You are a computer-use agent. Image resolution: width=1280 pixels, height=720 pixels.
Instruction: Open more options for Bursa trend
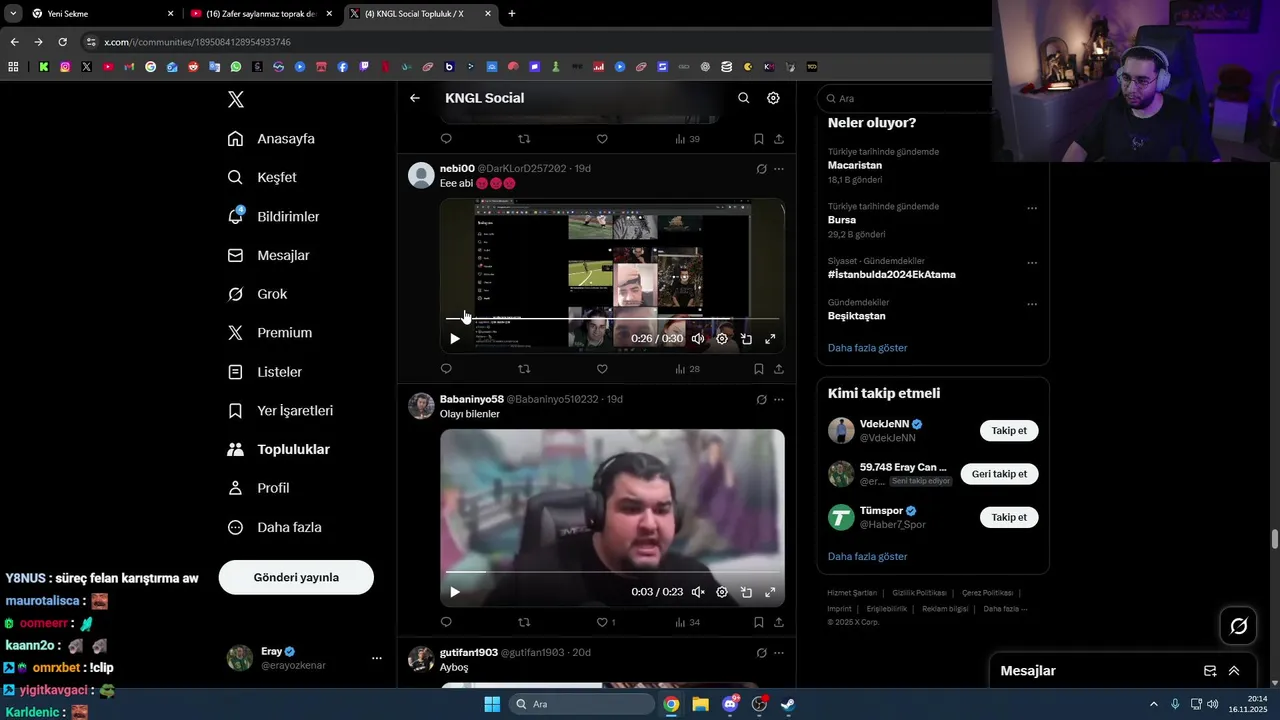coord(1032,208)
